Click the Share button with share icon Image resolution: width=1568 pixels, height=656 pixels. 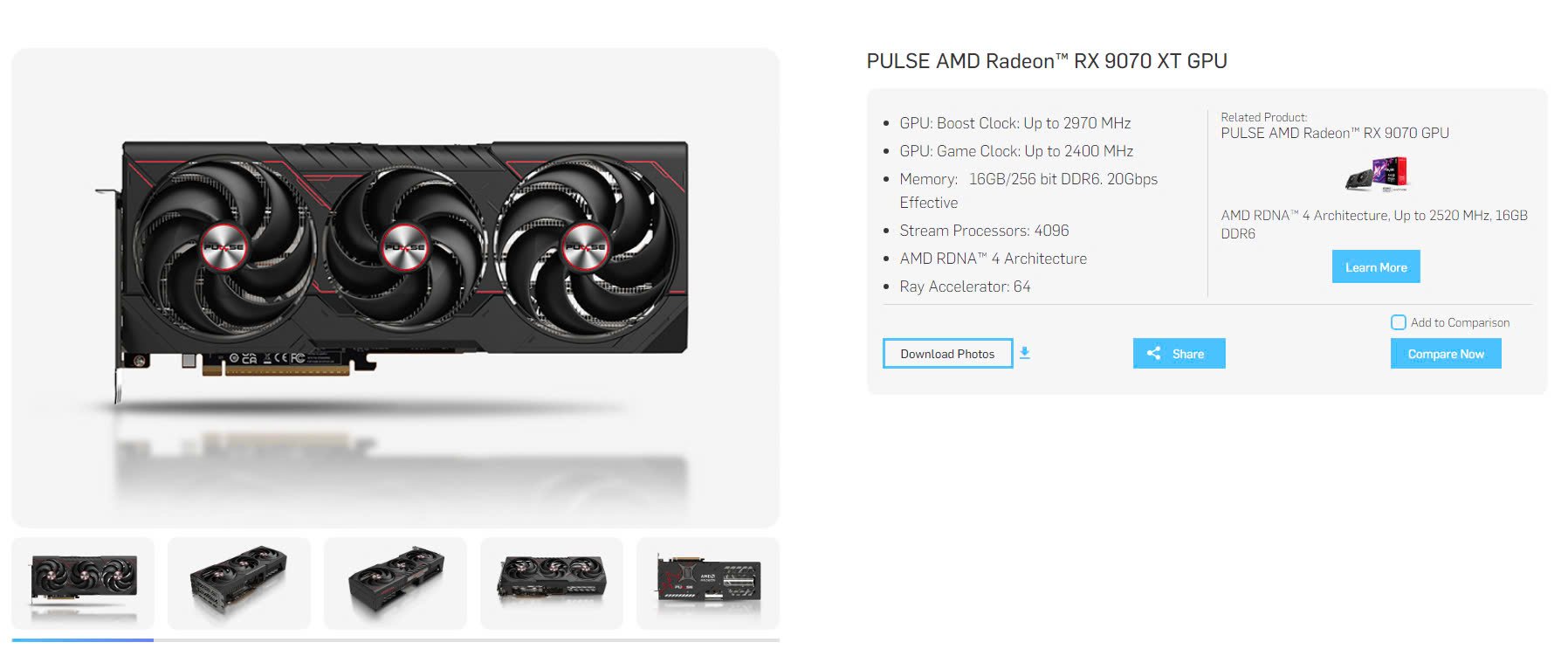click(1179, 353)
